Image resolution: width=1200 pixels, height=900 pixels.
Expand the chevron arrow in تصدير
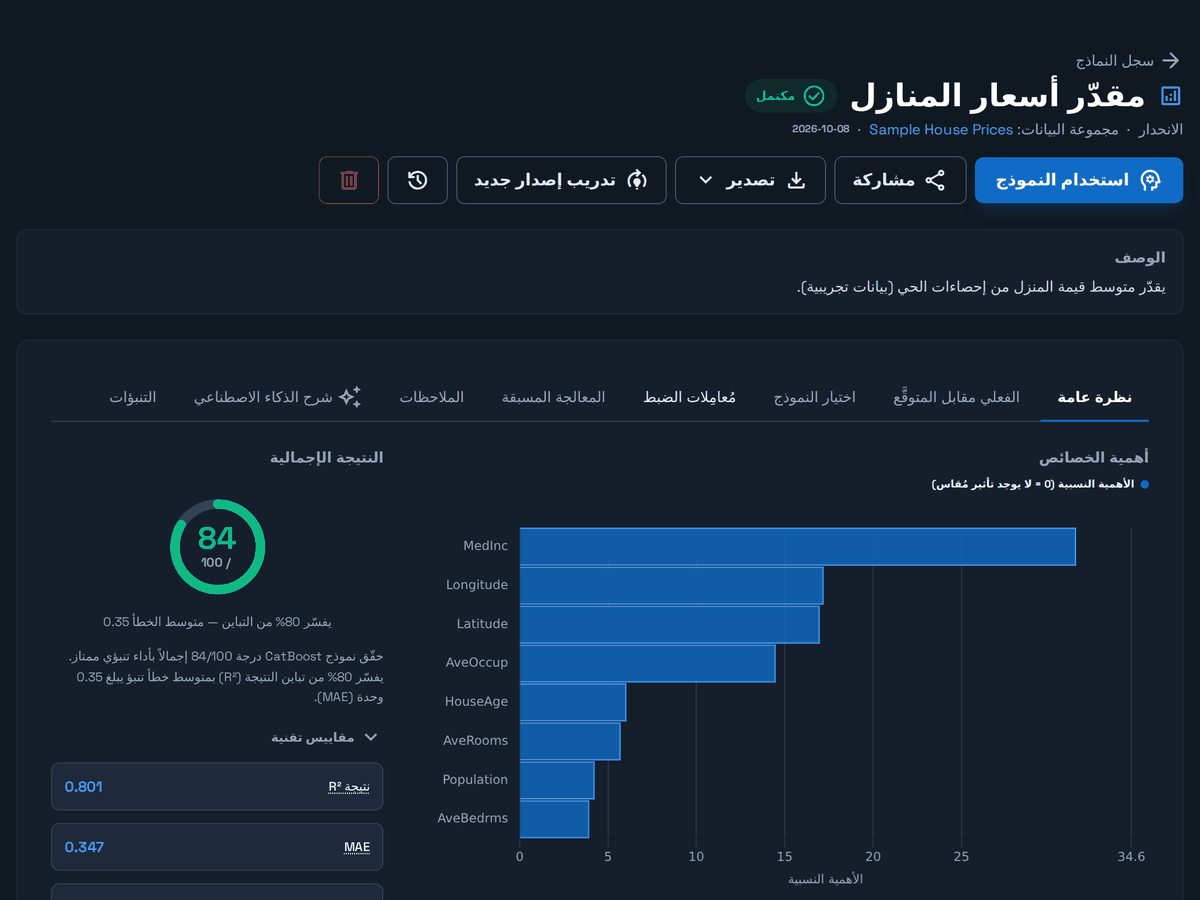tap(705, 180)
